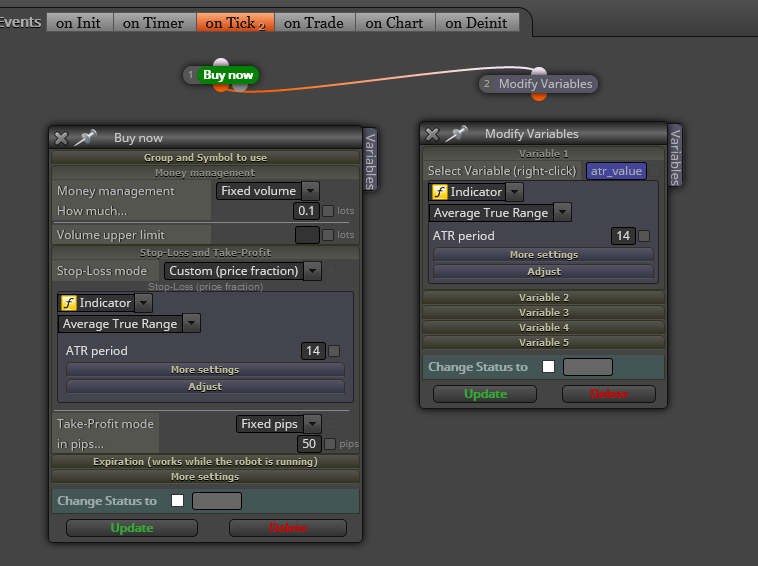The height and width of the screenshot is (566, 758).
Task: Expand Variable 5 section
Action: (x=544, y=342)
